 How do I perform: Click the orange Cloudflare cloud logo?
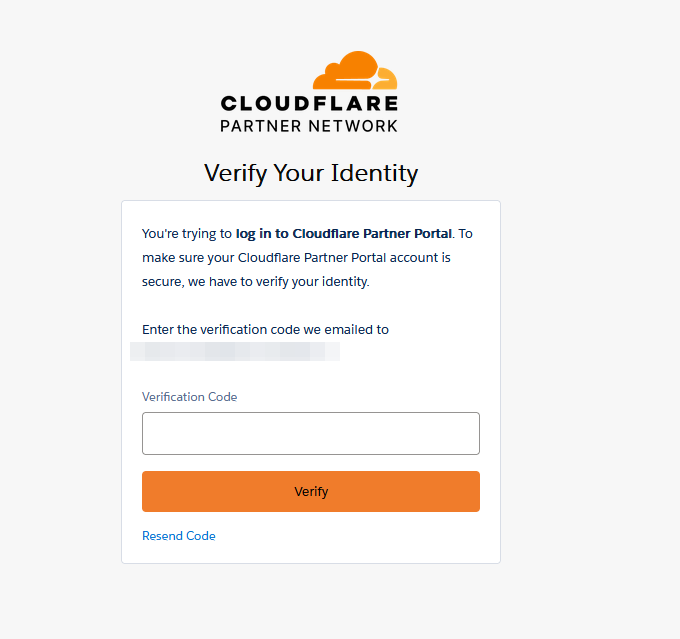[x=345, y=71]
